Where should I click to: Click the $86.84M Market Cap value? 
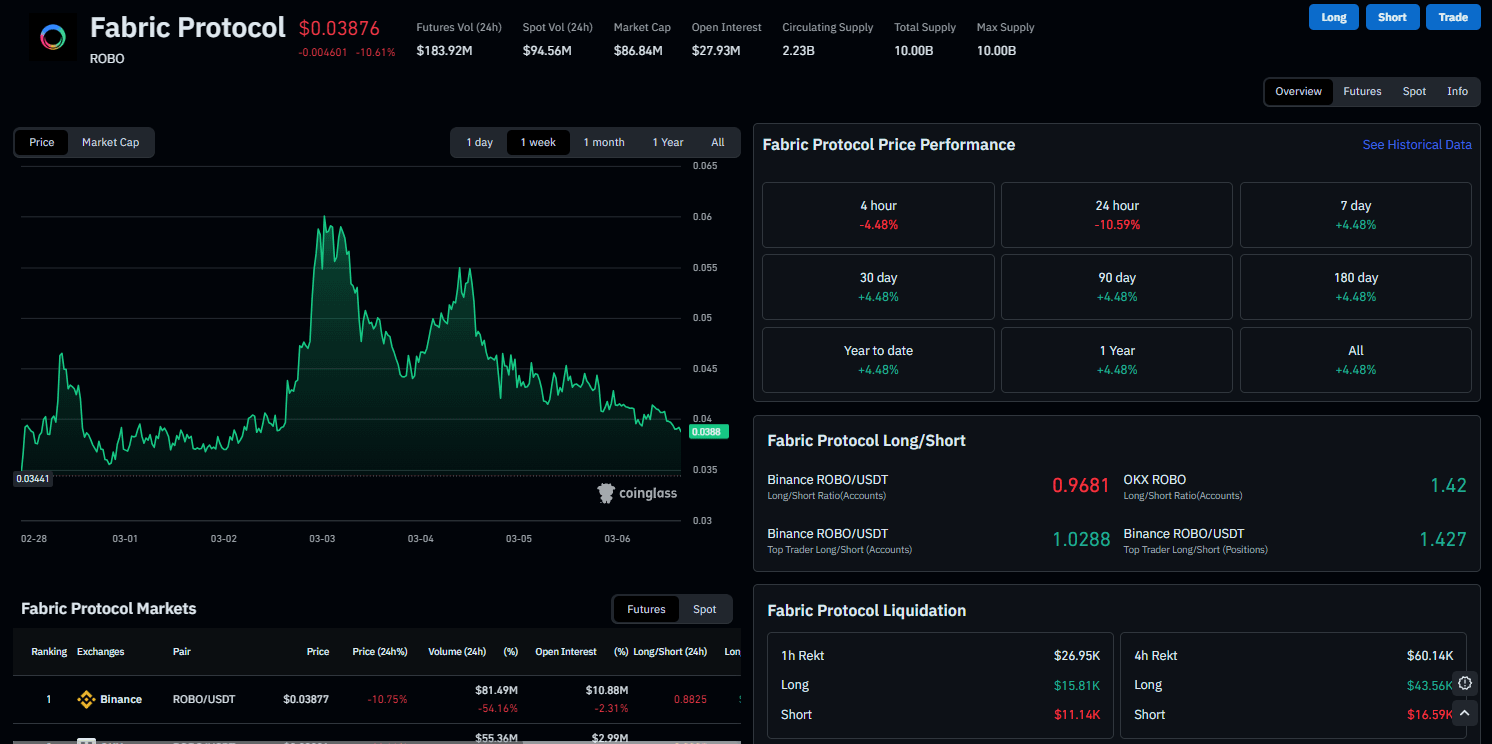(x=639, y=51)
